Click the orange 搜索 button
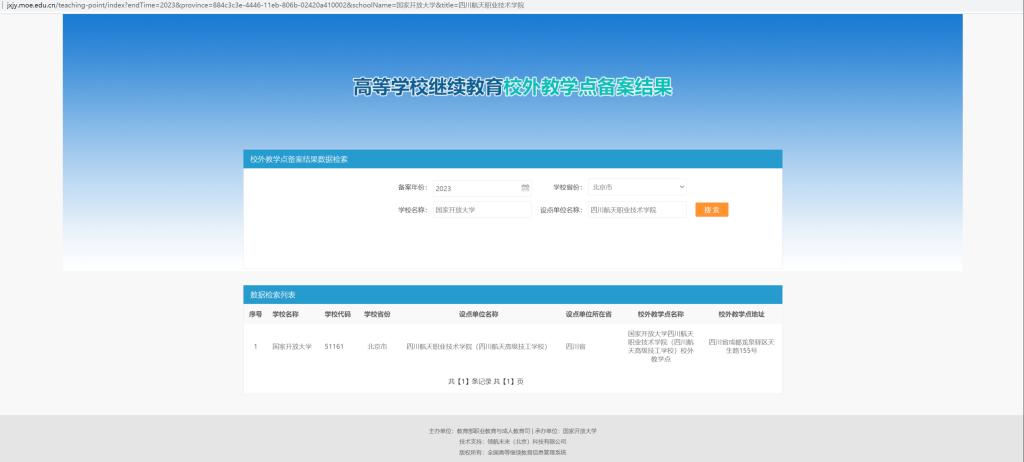1024x462 pixels. 711,210
